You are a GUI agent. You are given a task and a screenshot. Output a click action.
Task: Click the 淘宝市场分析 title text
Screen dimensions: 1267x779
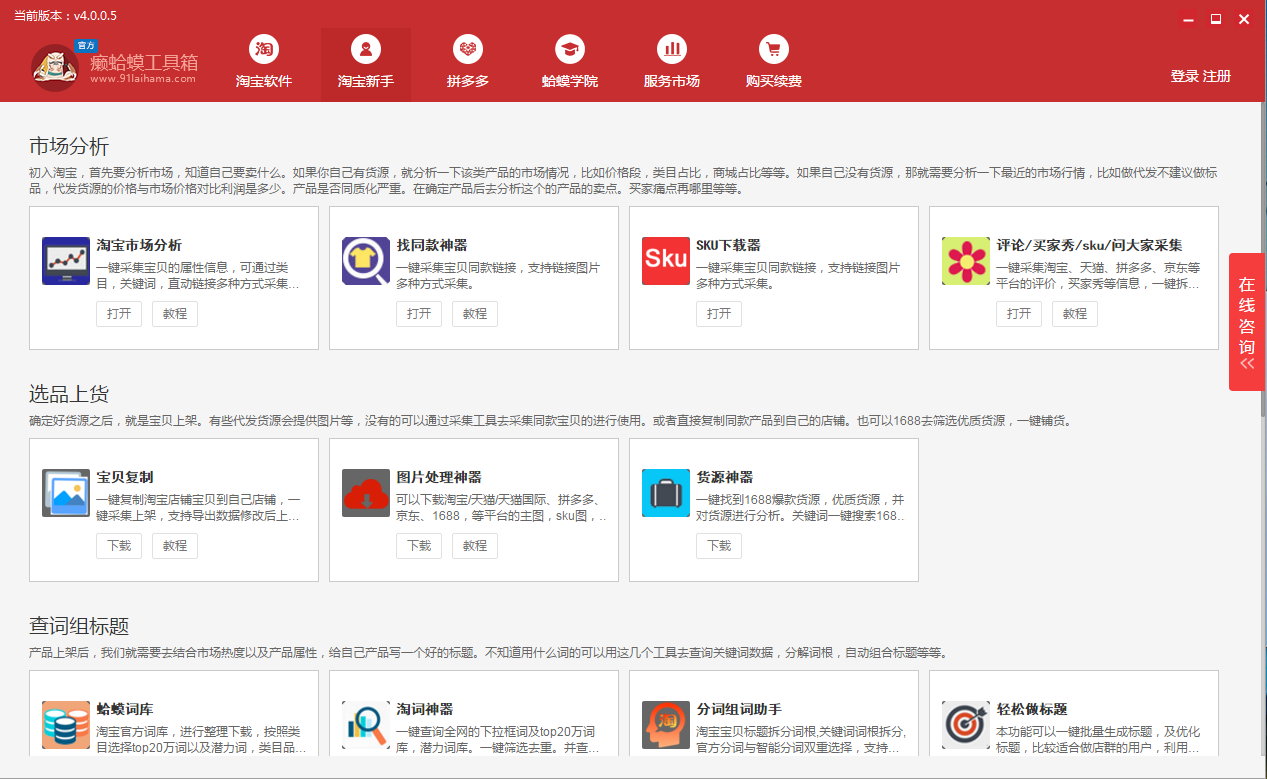coord(139,245)
